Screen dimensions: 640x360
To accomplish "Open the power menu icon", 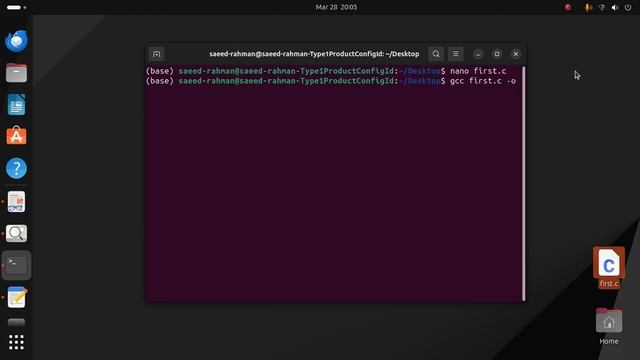I will point(628,7).
